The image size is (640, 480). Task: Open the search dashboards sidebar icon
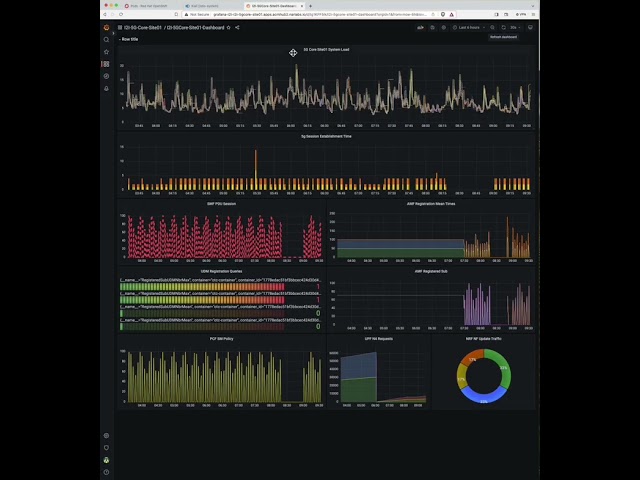(x=107, y=40)
